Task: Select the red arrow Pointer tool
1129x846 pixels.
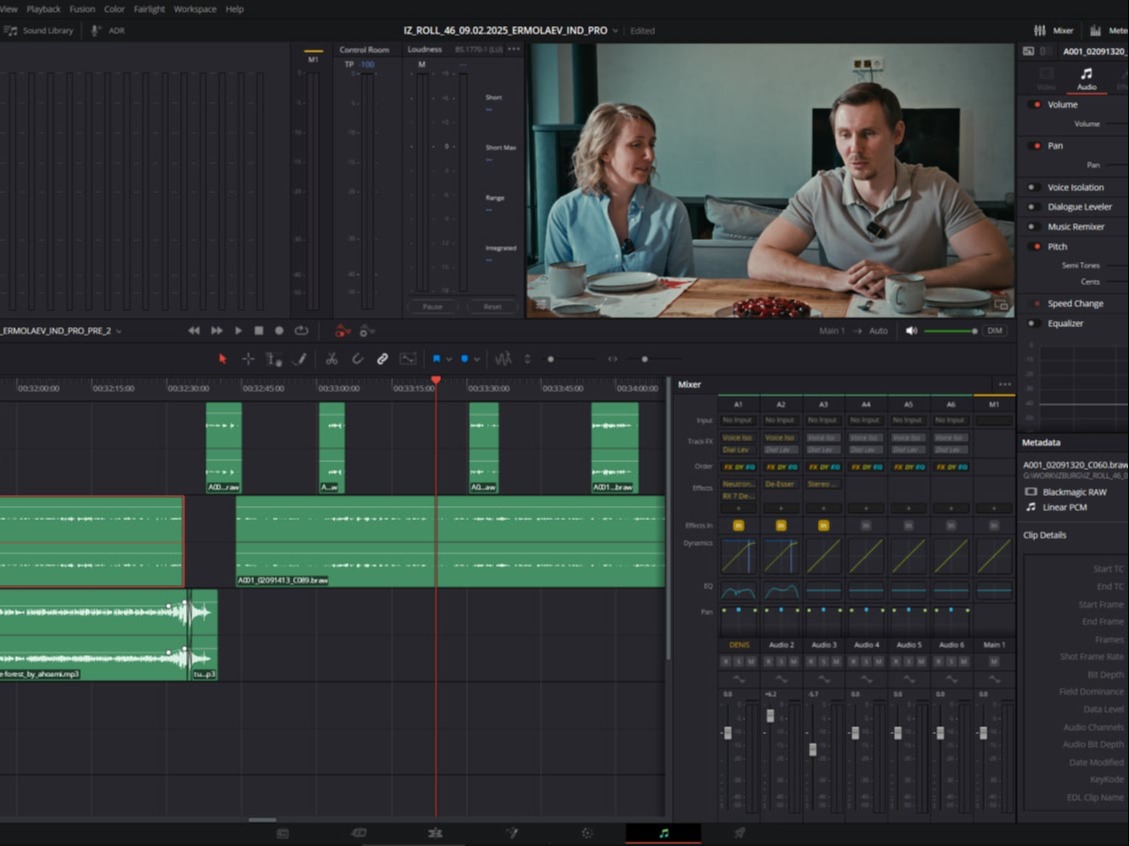Action: 222,359
